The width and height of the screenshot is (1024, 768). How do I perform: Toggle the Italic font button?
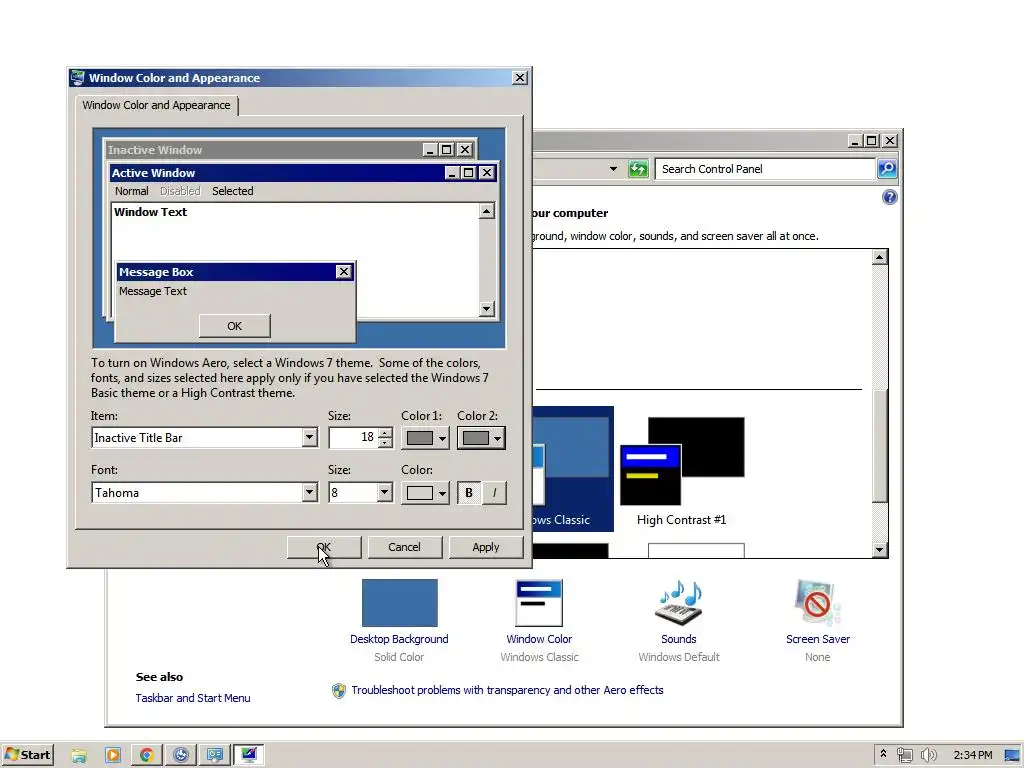click(x=494, y=493)
